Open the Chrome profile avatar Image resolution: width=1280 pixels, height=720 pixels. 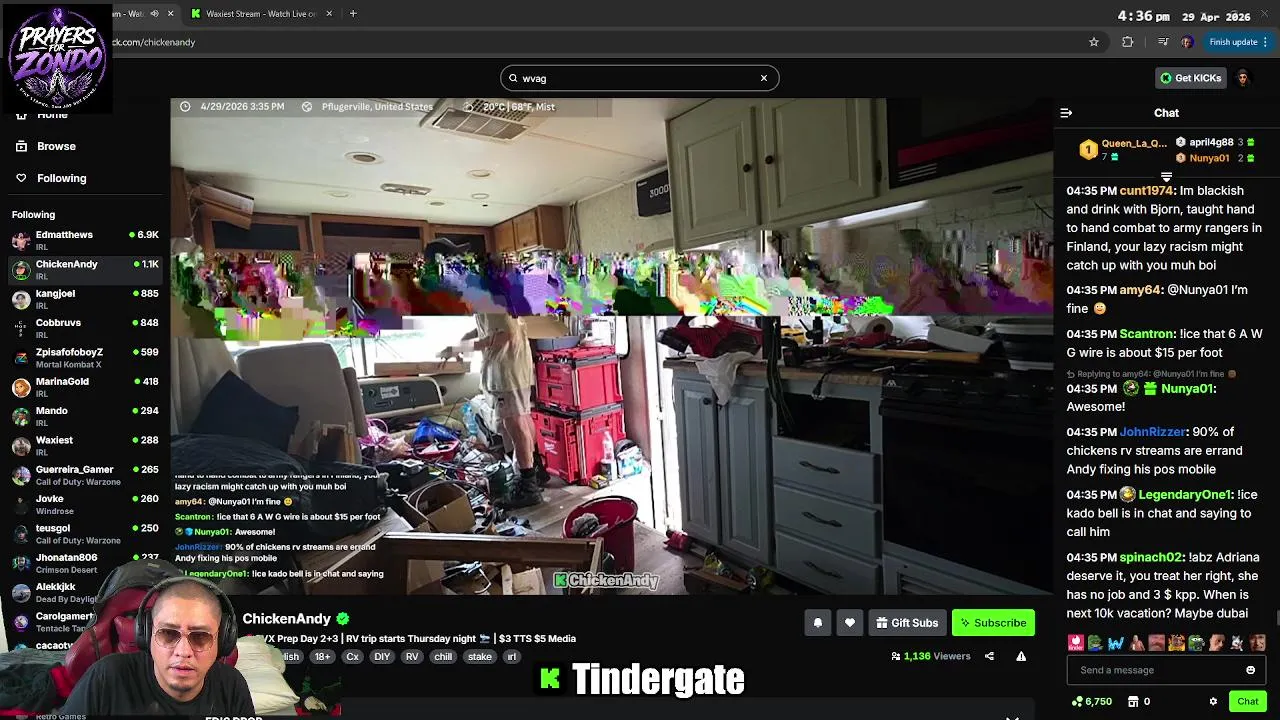(1187, 42)
